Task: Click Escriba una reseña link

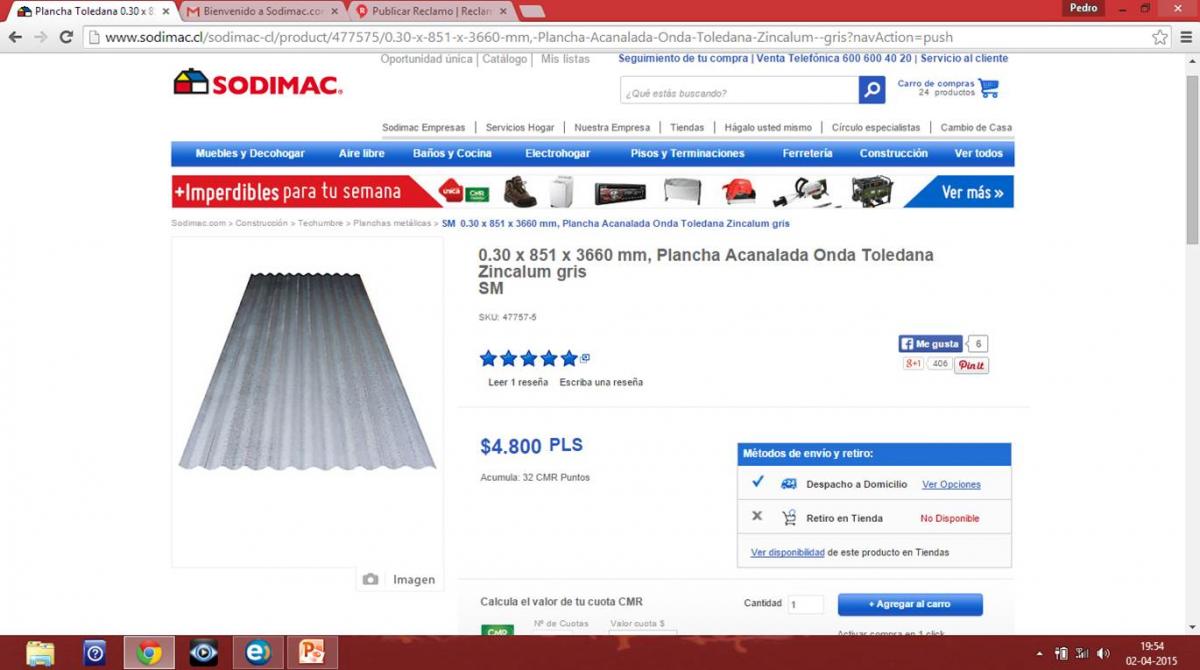Action: (601, 382)
